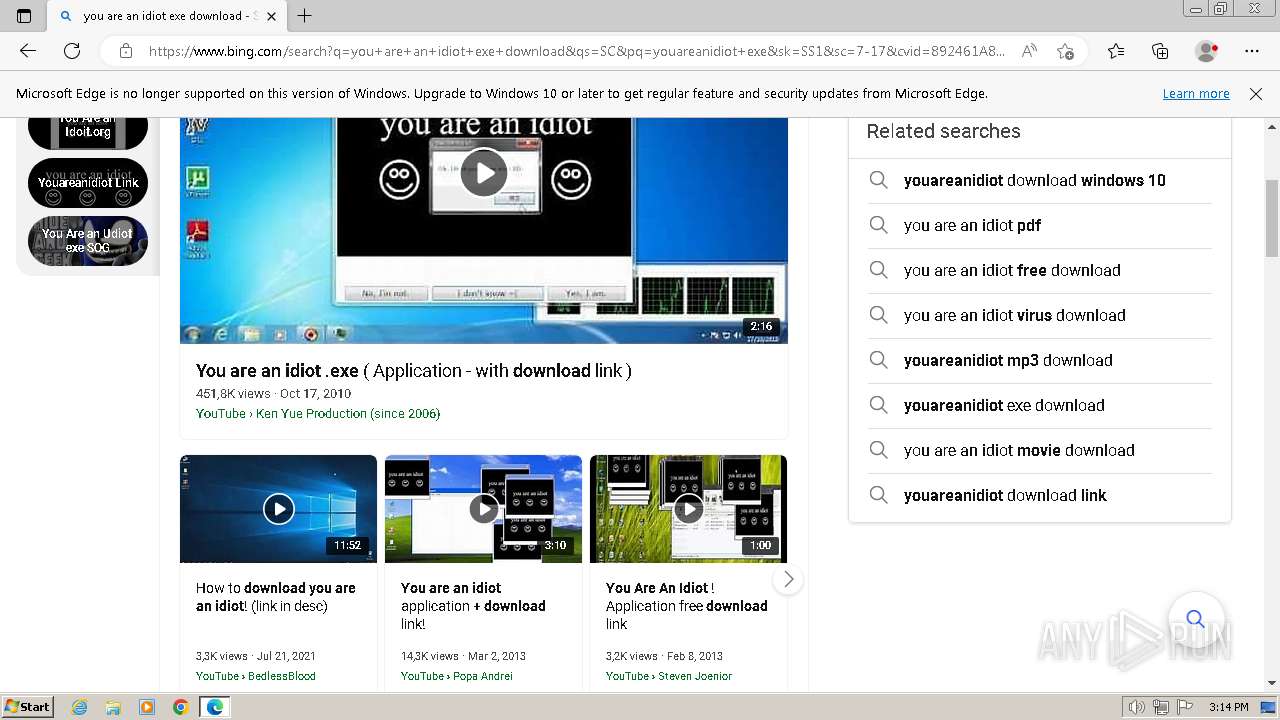Select 'Youareanidiot Link' filter chip

88,183
